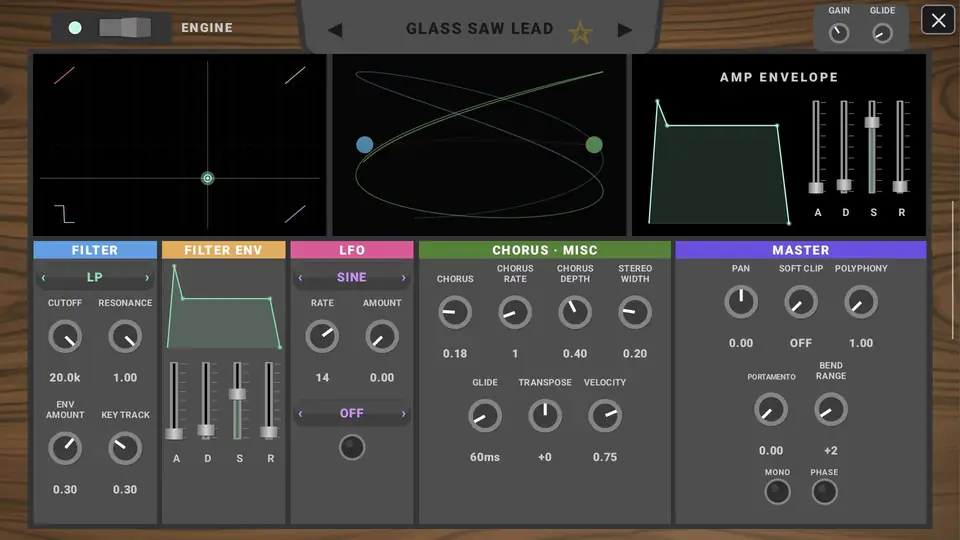Click the green dot oscillator handle
960x540 pixels.
coord(594,145)
